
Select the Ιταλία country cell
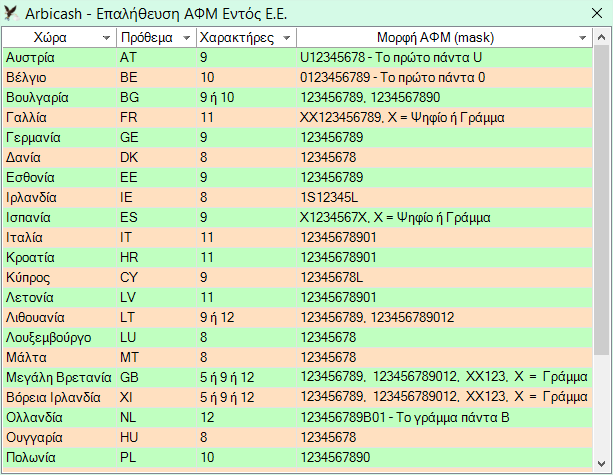[59, 237]
